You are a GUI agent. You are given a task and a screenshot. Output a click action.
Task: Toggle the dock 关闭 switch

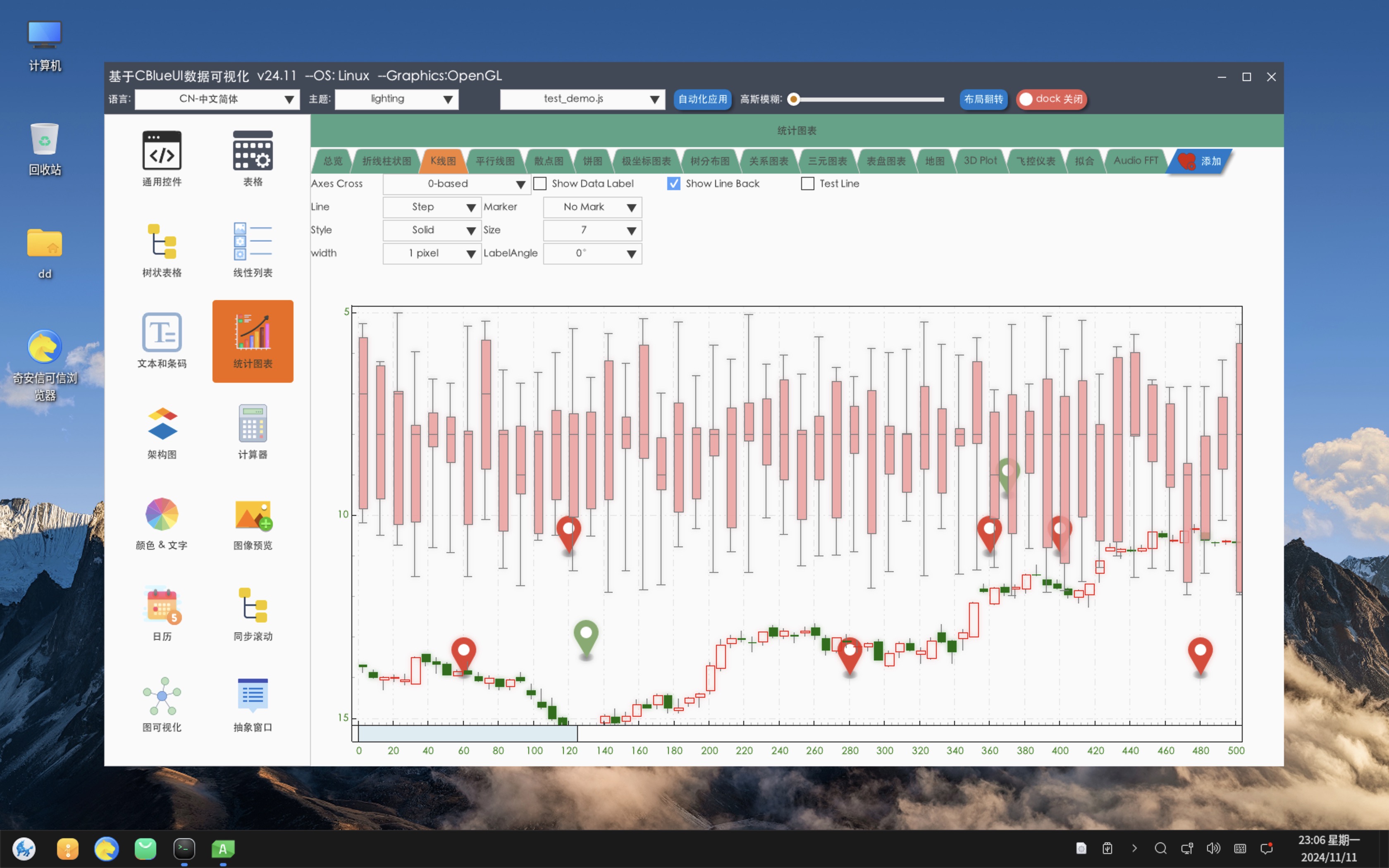[1052, 99]
